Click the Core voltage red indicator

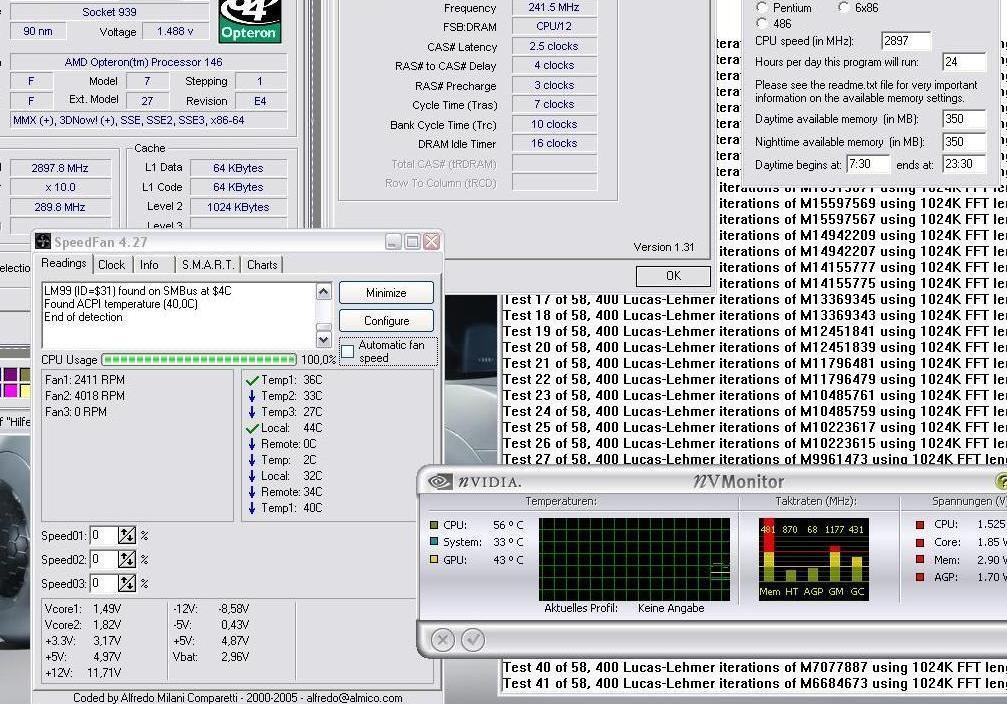pyautogui.click(x=920, y=542)
